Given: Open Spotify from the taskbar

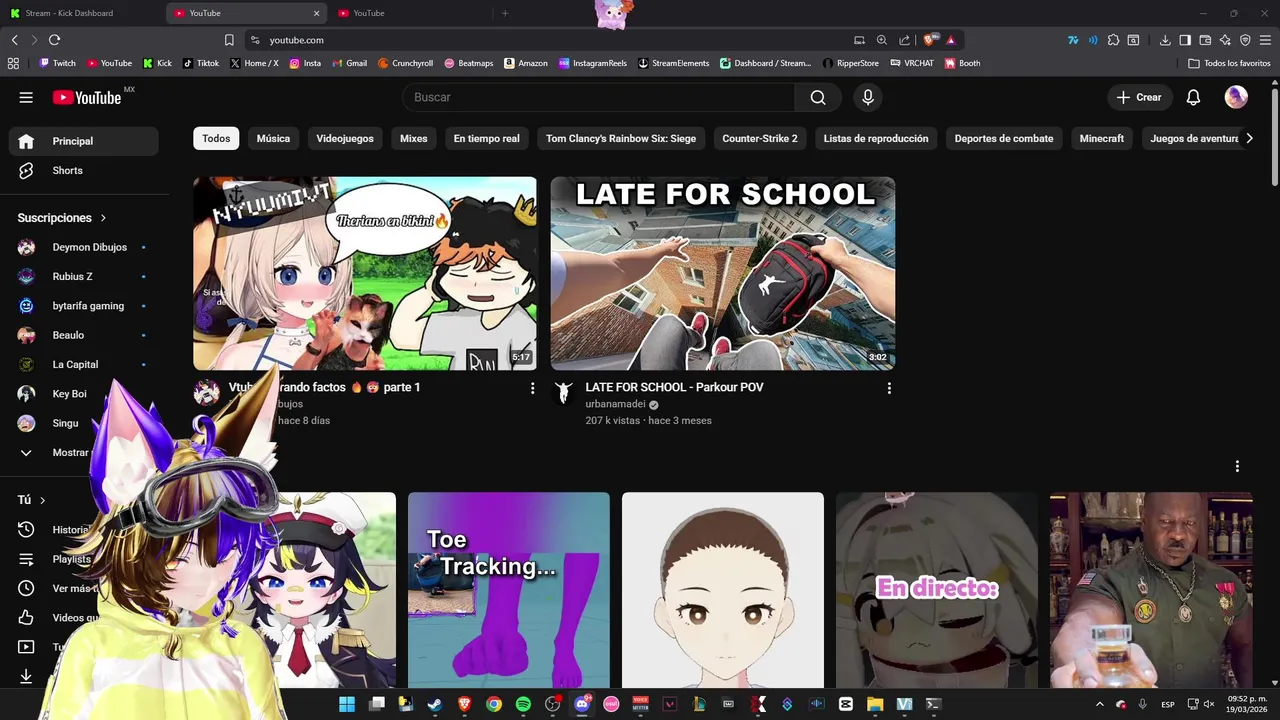Looking at the screenshot, I should [x=523, y=704].
